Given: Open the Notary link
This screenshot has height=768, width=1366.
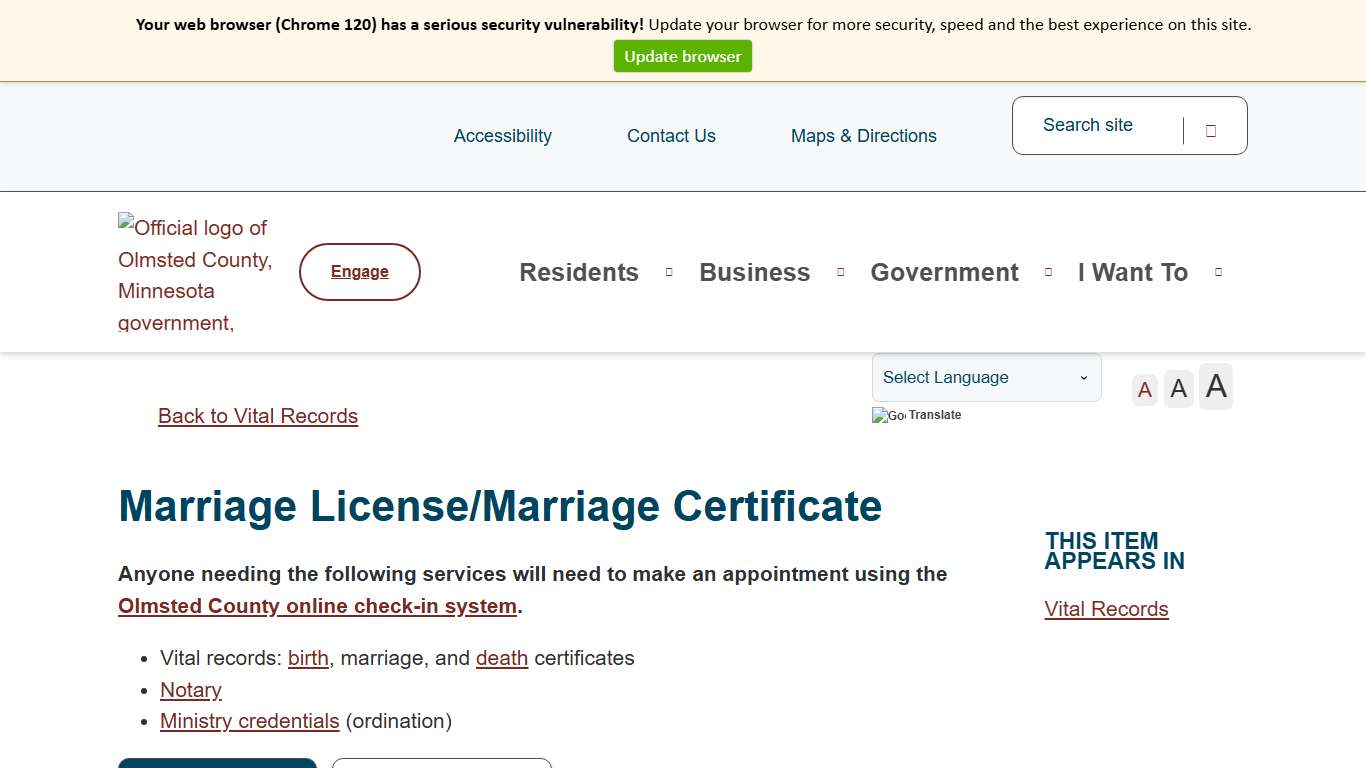Looking at the screenshot, I should coord(190,690).
